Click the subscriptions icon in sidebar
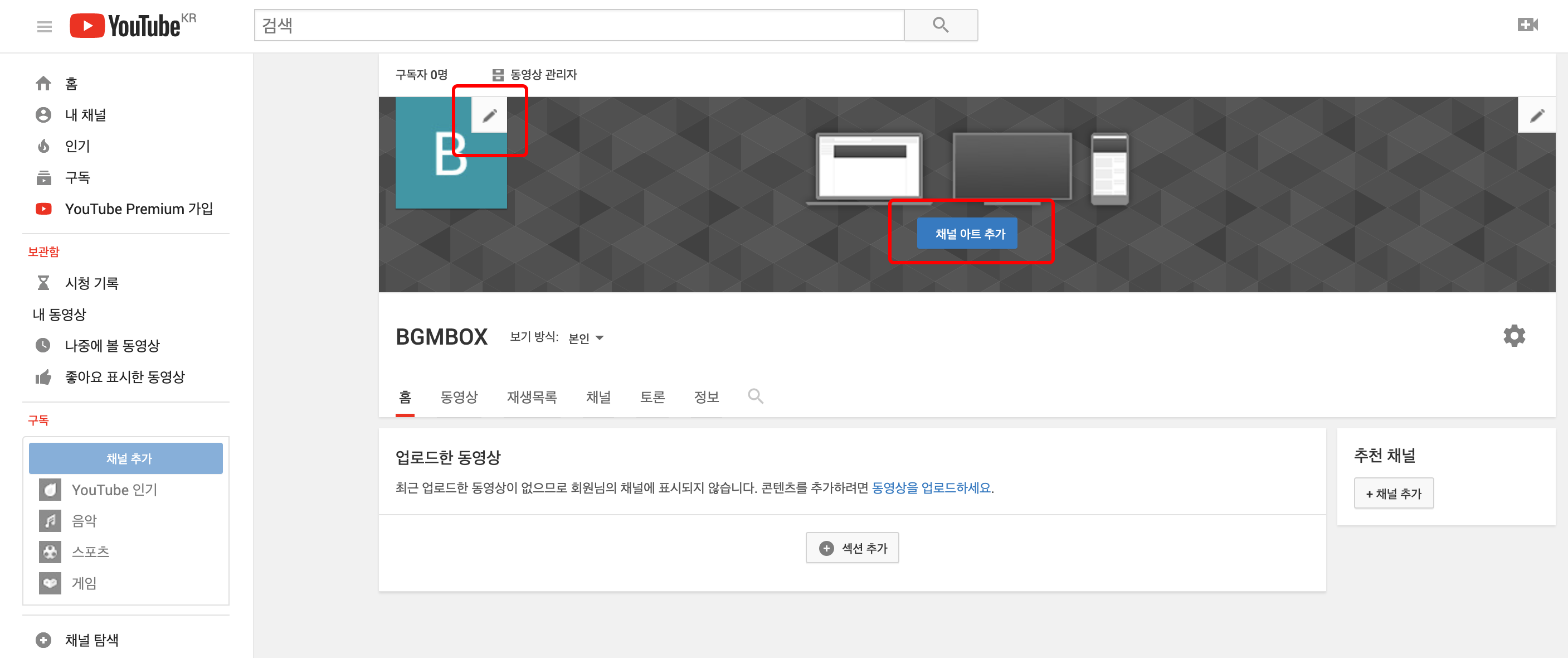 (x=43, y=177)
